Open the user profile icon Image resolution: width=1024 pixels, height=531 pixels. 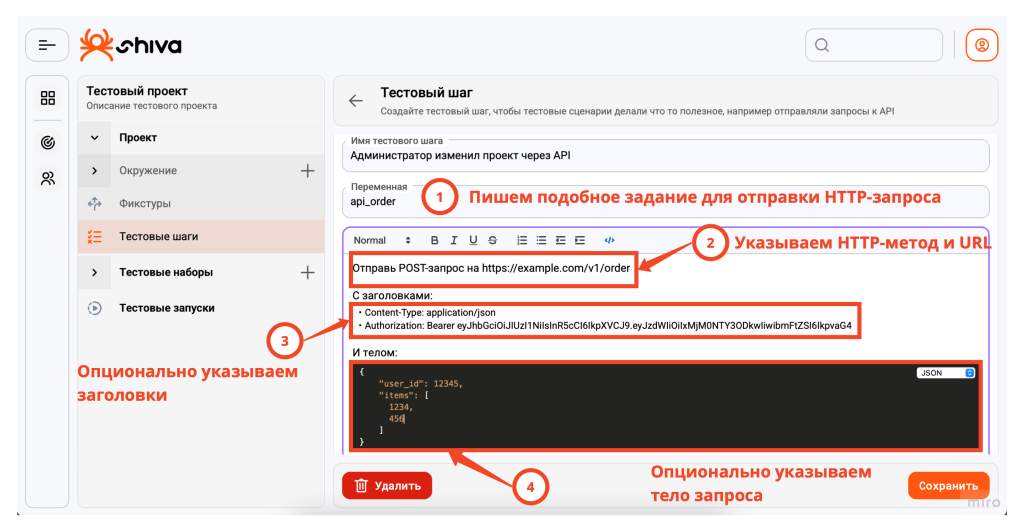pos(982,45)
